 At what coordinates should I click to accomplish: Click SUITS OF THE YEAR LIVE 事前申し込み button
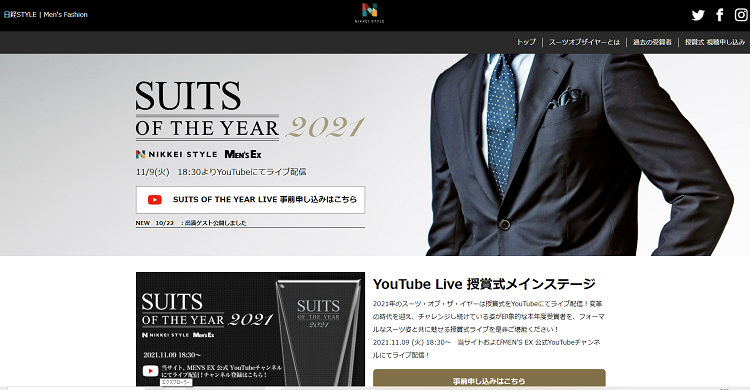pos(250,200)
